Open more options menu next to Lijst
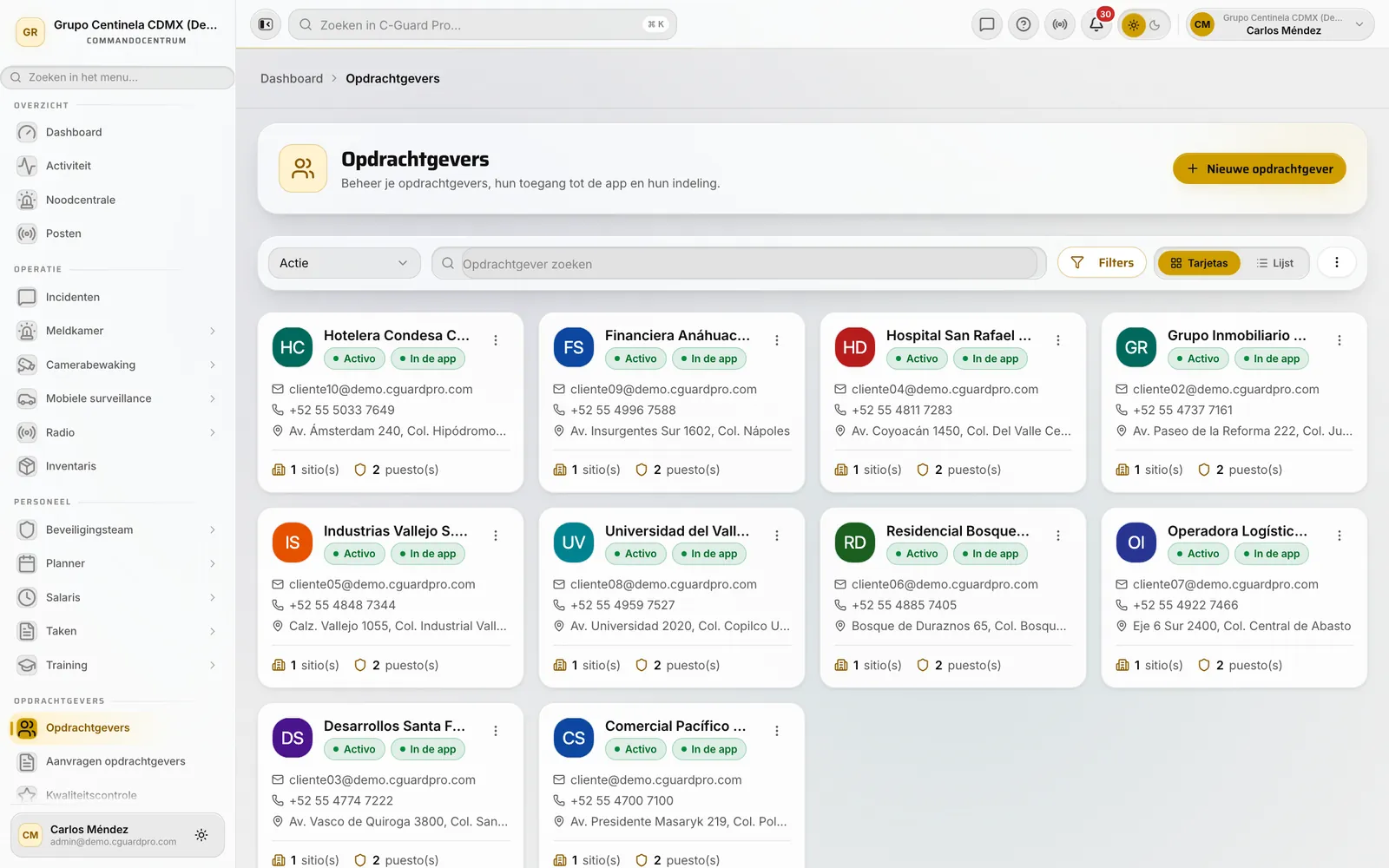1389x868 pixels. pyautogui.click(x=1337, y=262)
